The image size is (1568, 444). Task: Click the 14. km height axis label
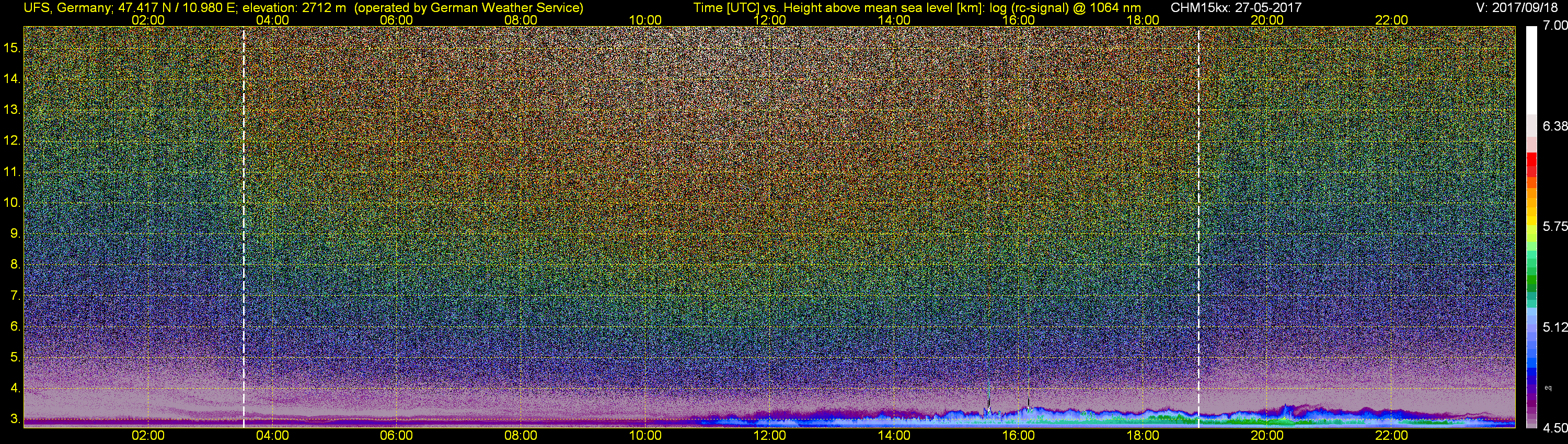point(12,78)
